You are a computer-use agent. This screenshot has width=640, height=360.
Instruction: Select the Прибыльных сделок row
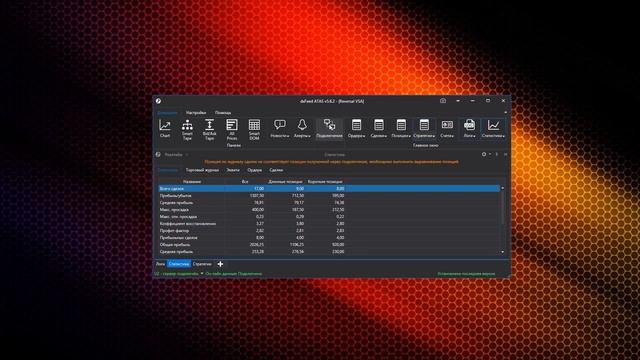[329, 238]
